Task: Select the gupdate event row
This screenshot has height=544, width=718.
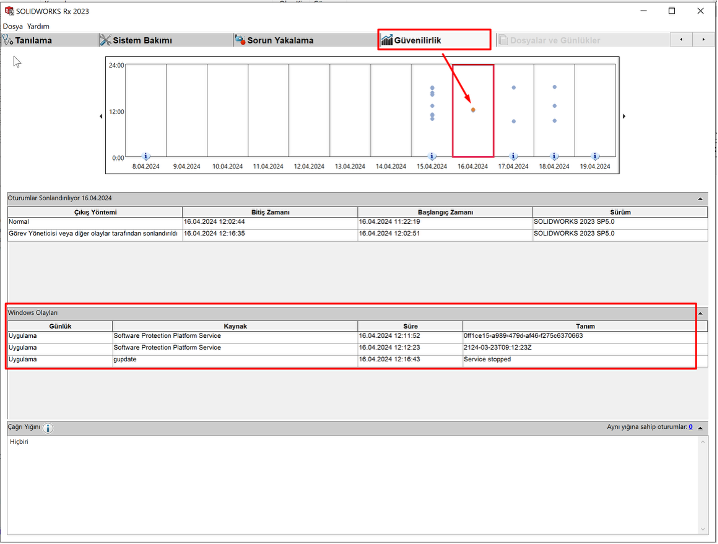Action: pyautogui.click(x=357, y=360)
